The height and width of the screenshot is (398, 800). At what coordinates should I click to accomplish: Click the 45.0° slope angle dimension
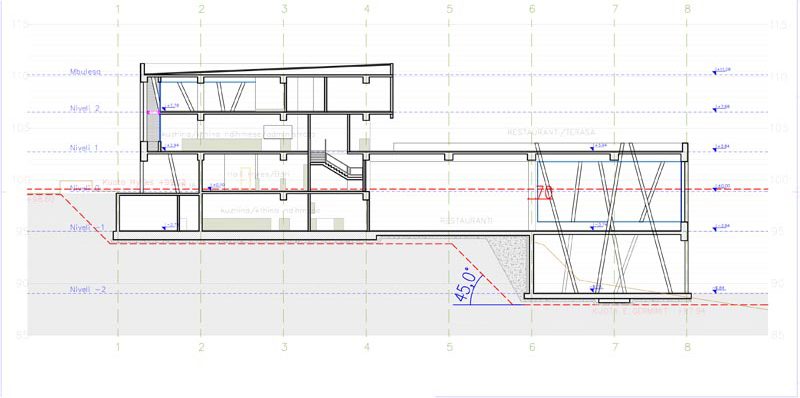(468, 287)
